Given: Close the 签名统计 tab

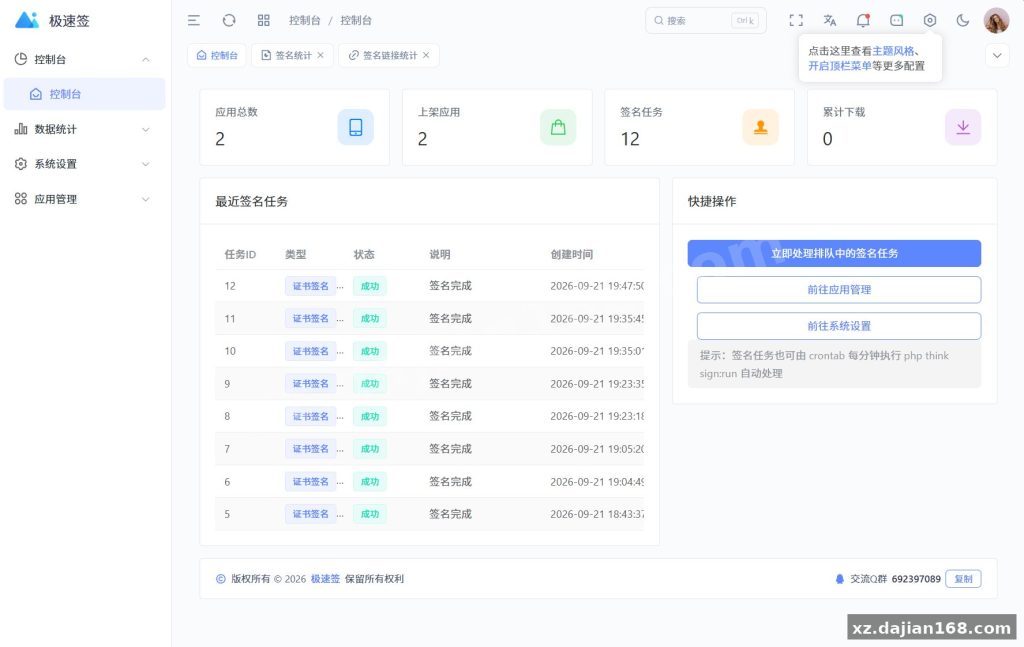Looking at the screenshot, I should 321,55.
